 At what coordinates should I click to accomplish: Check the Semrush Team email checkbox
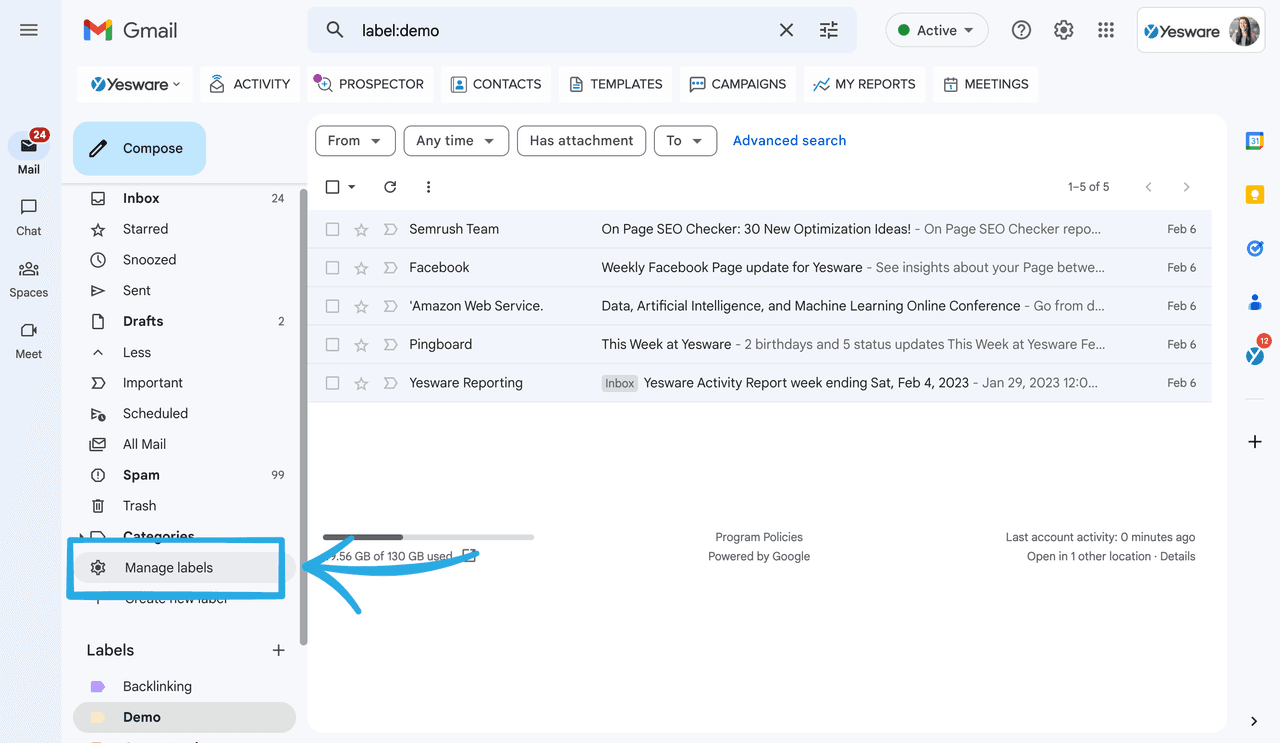[332, 229]
